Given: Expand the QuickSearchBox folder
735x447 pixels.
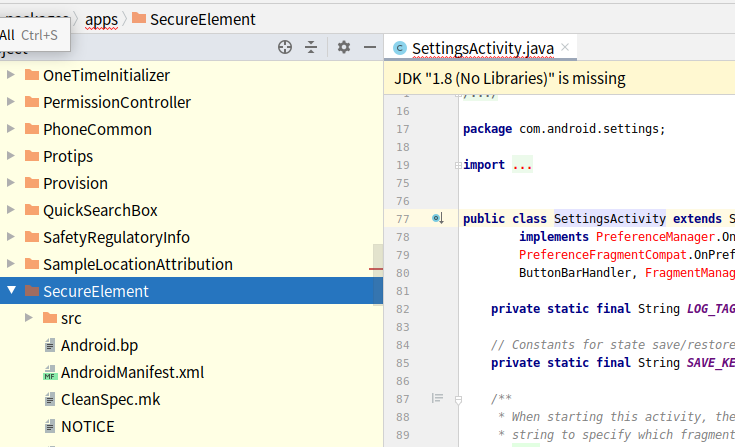Looking at the screenshot, I should [x=11, y=210].
